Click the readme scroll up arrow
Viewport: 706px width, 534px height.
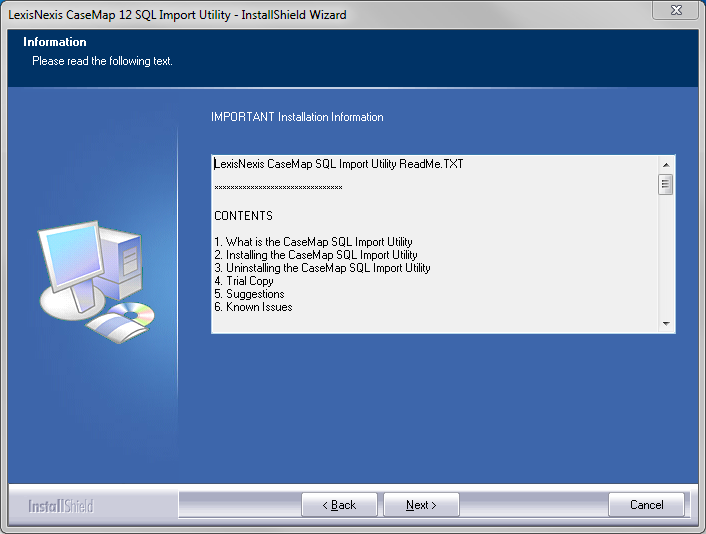pyautogui.click(x=666, y=165)
